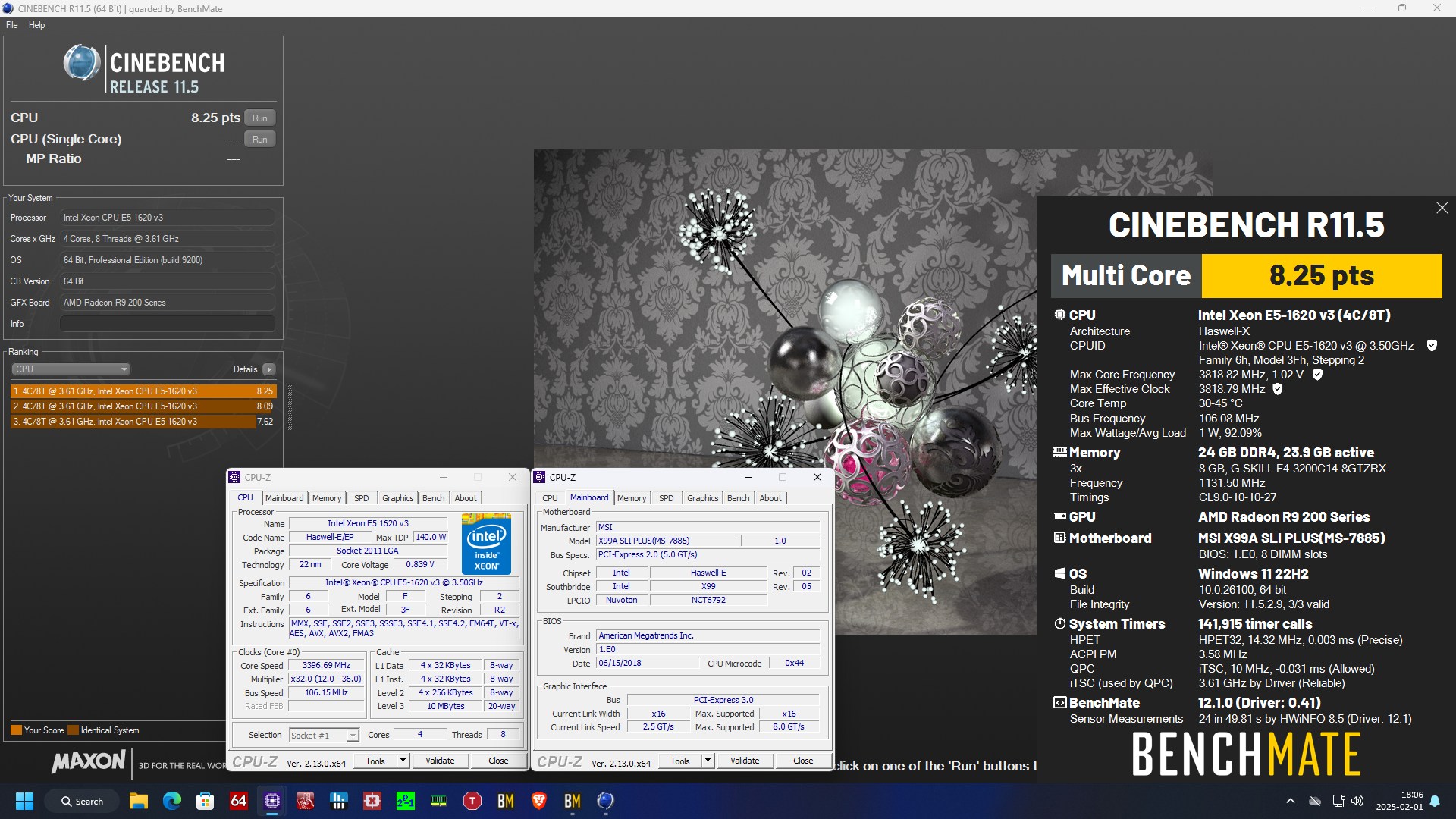The image size is (1456, 819).
Task: Click Tools button in left CPU-Z
Action: tap(375, 761)
